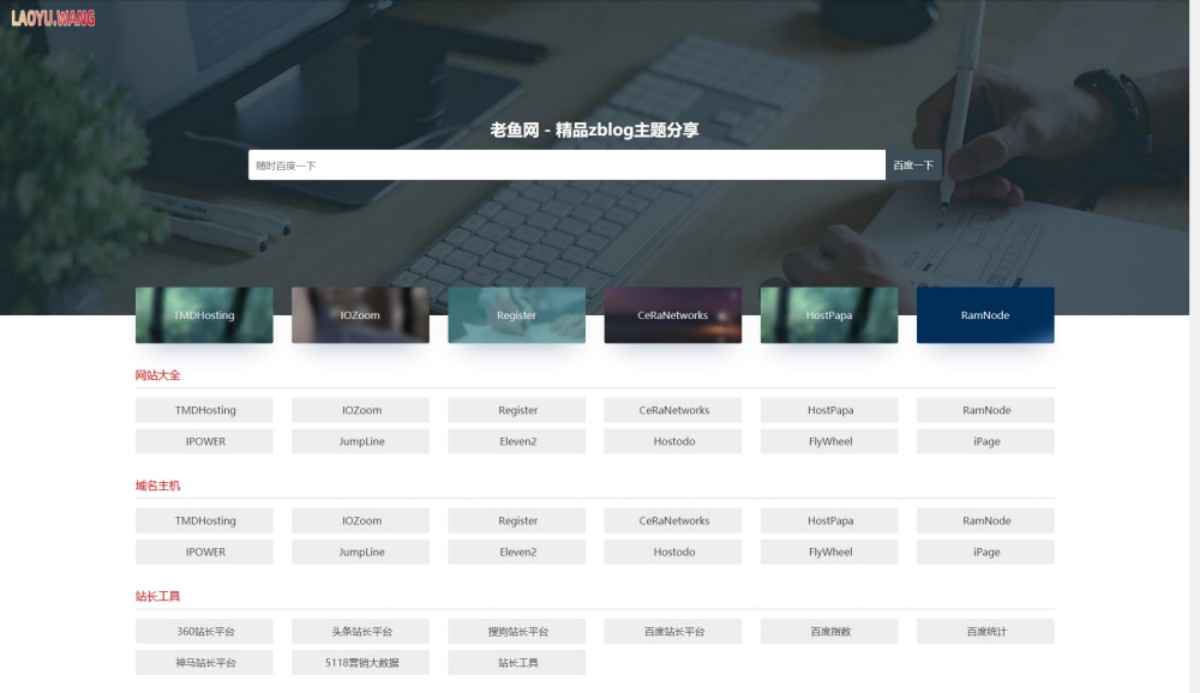Open the IOZoom thumbnail card
This screenshot has height=693, width=1200.
360,315
